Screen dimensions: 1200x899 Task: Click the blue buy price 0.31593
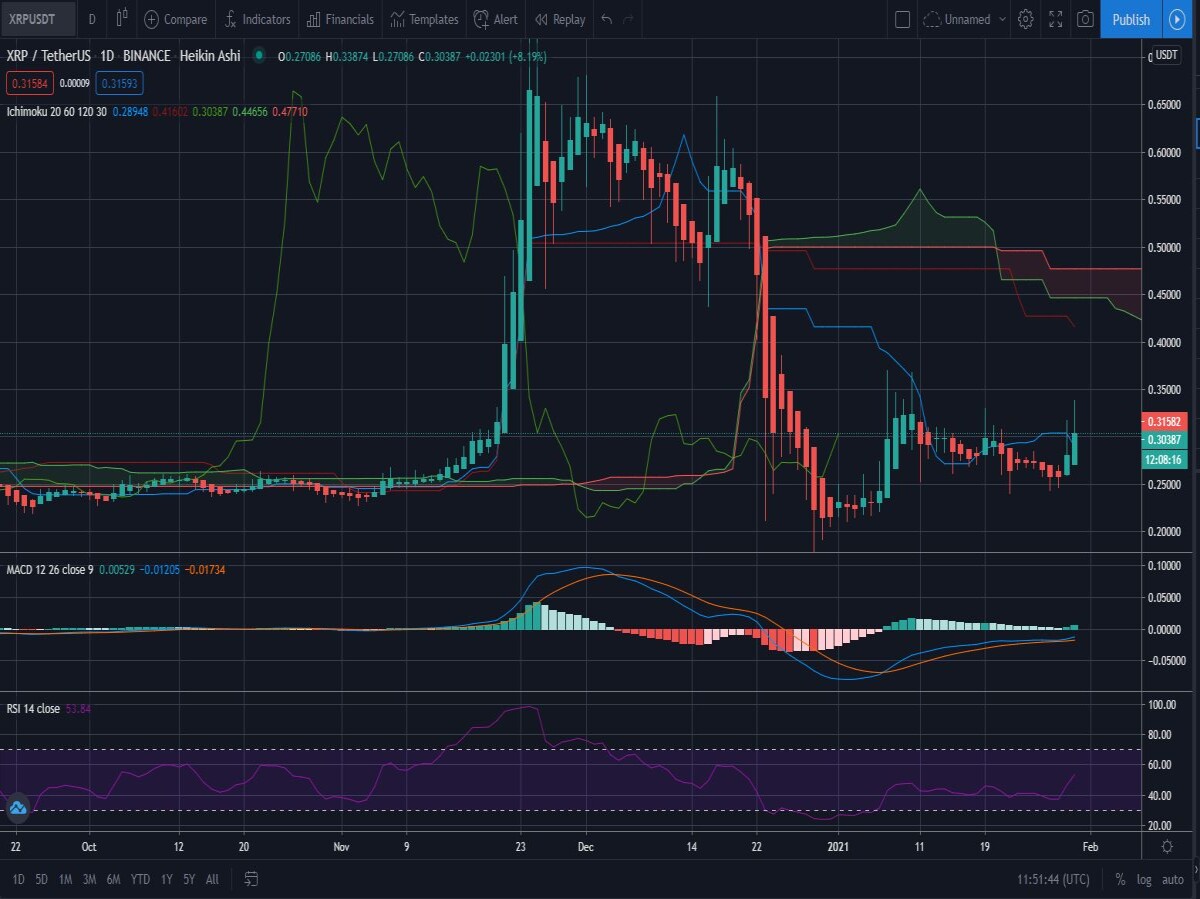122,83
